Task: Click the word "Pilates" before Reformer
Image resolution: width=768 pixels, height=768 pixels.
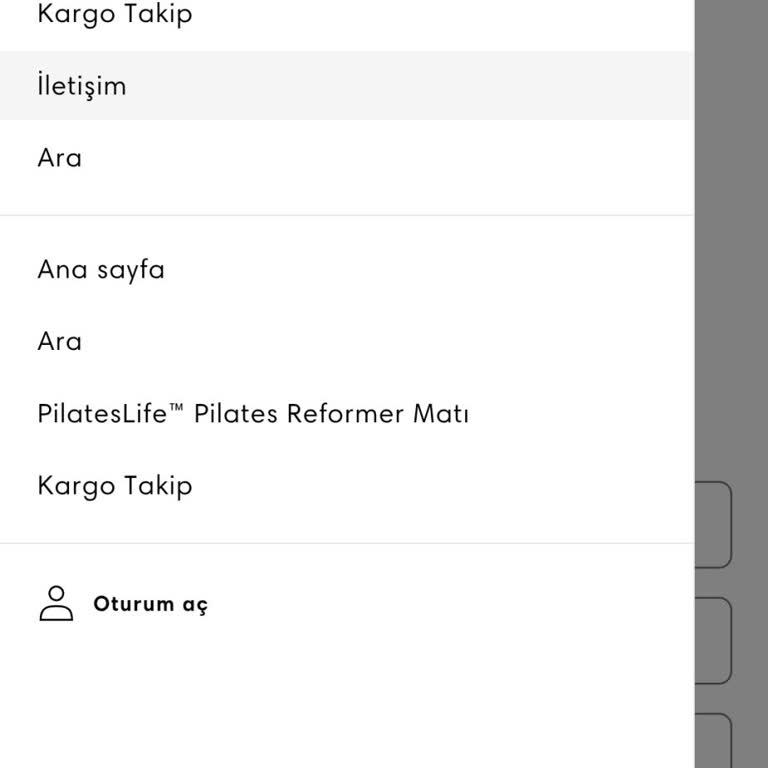Action: (236, 414)
